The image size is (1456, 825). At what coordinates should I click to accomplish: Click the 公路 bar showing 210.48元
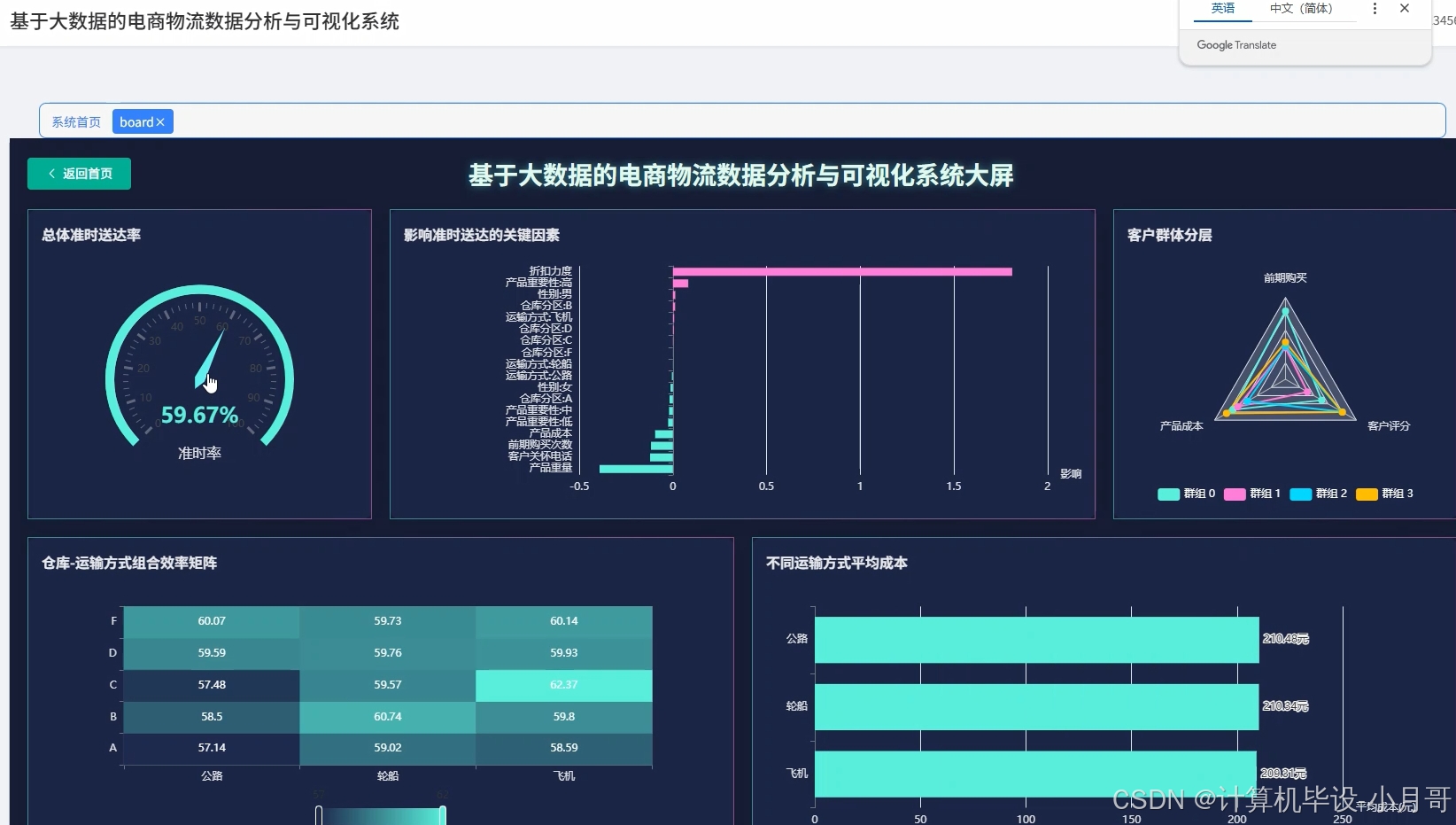[x=1036, y=639]
